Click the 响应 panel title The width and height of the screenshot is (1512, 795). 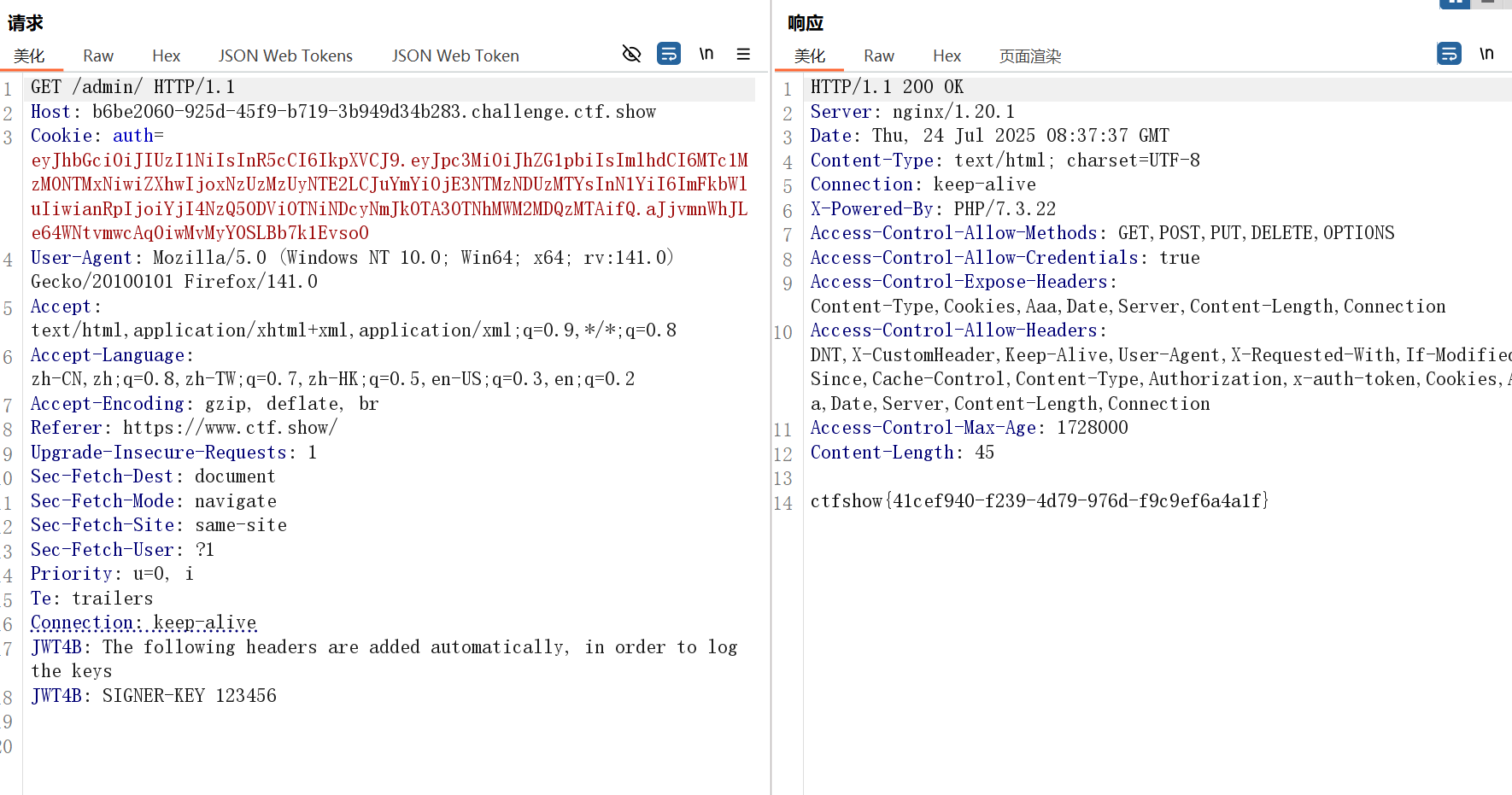[806, 23]
